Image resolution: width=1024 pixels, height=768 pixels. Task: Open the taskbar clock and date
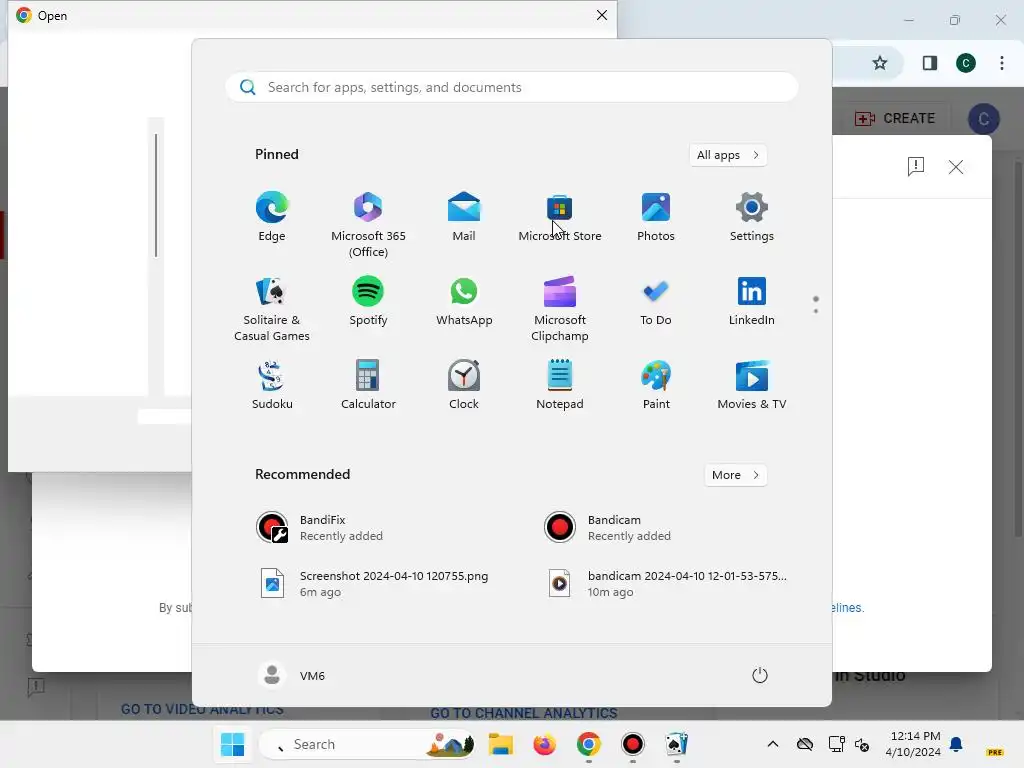pos(913,744)
